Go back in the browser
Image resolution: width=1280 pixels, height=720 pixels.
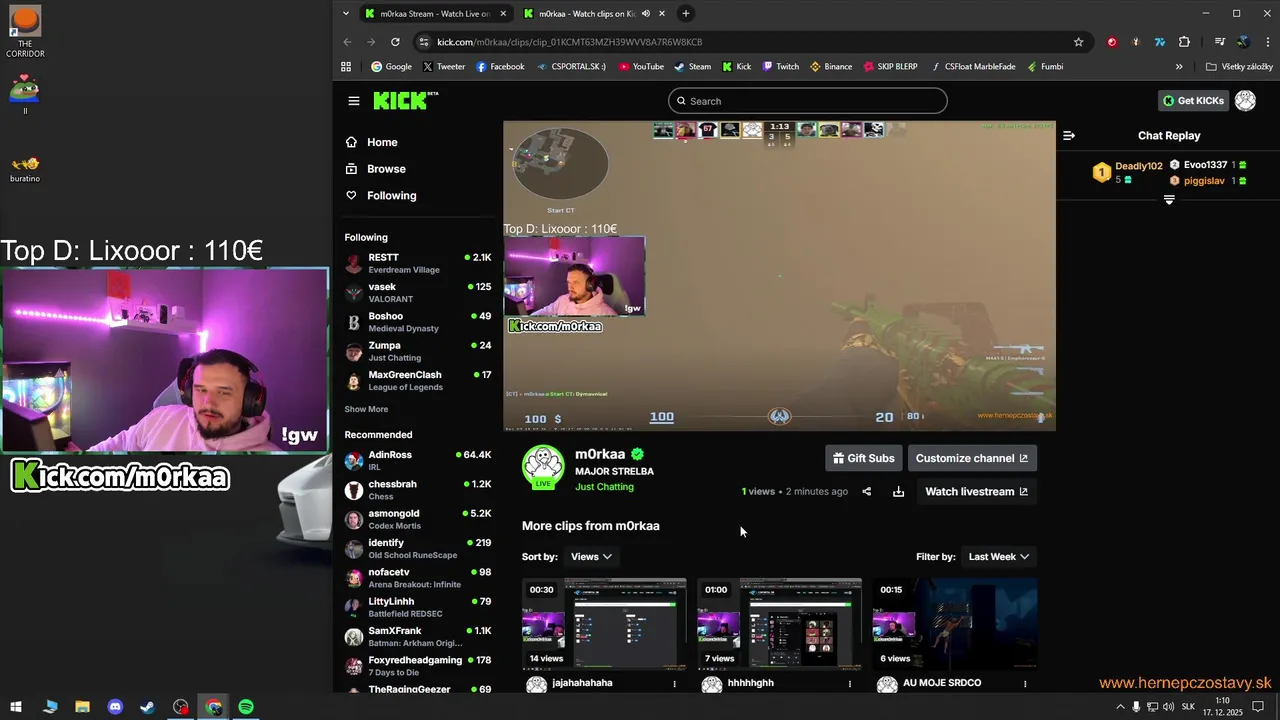[347, 42]
